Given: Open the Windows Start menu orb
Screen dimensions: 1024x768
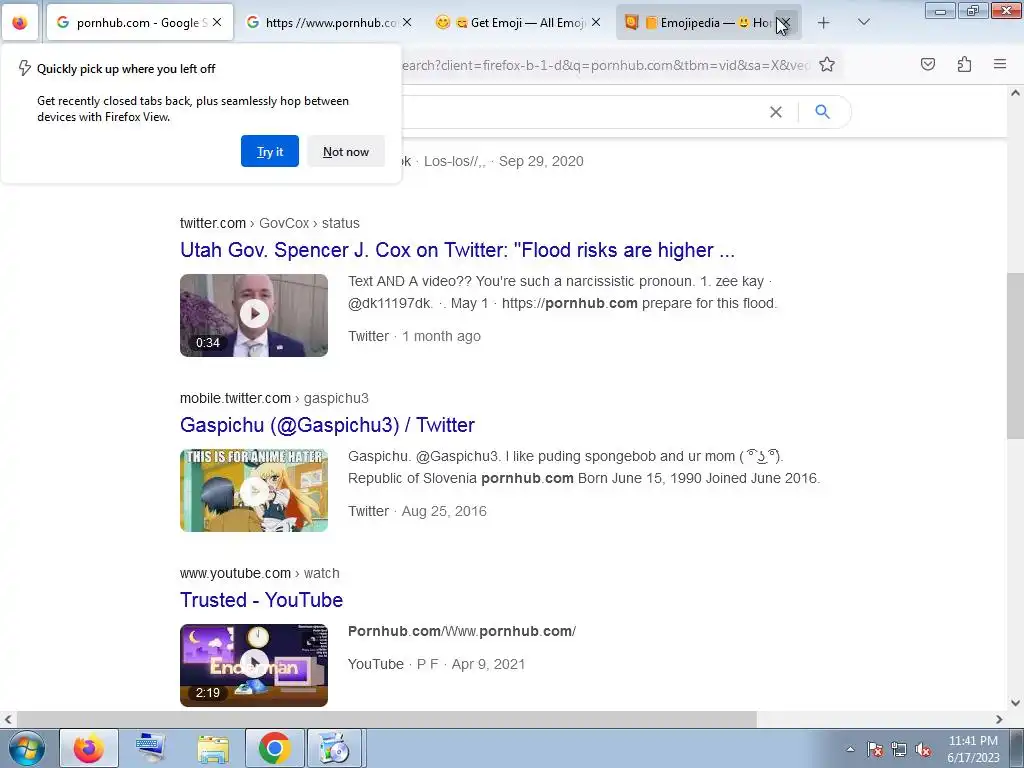Looking at the screenshot, I should tap(25, 748).
